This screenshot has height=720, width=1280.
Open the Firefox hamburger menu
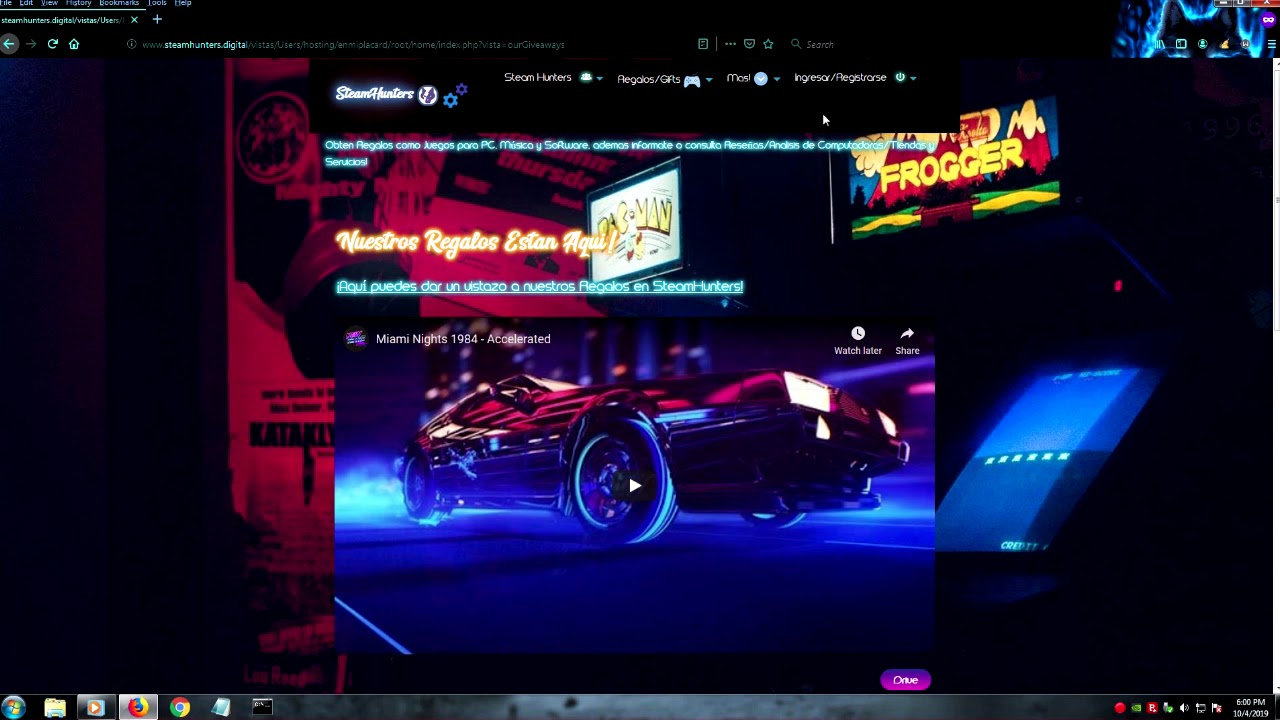(1272, 44)
